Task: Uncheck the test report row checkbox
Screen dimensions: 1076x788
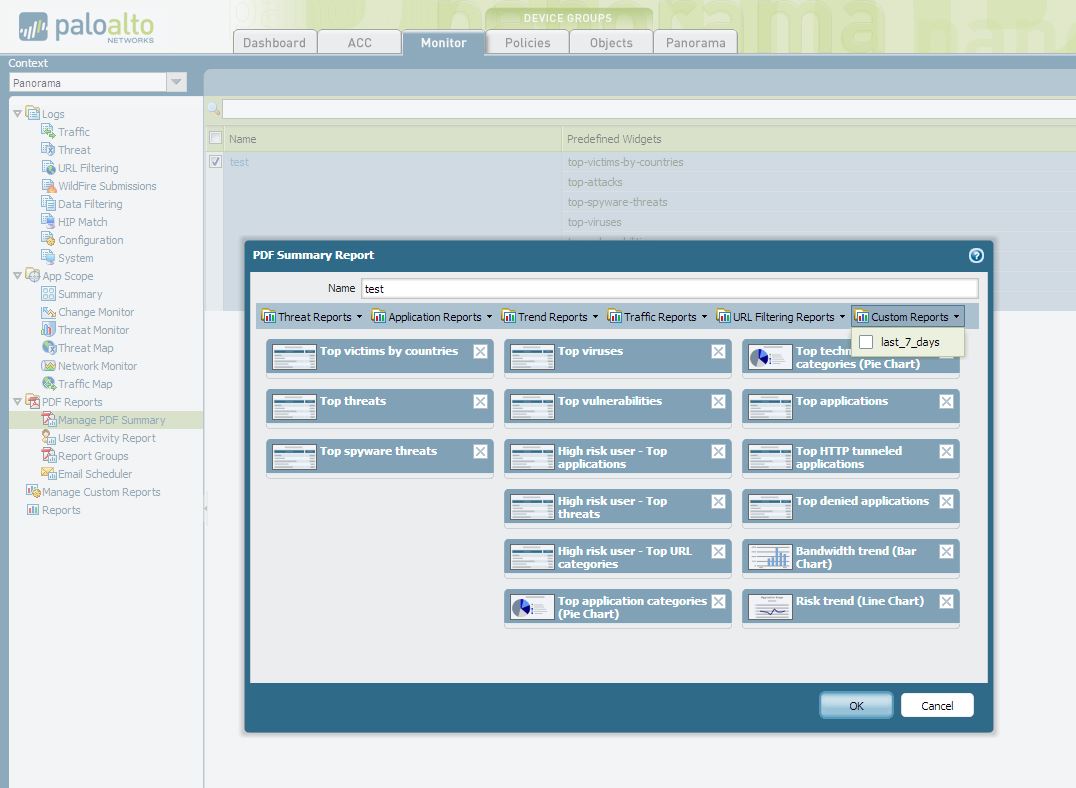Action: coord(215,162)
